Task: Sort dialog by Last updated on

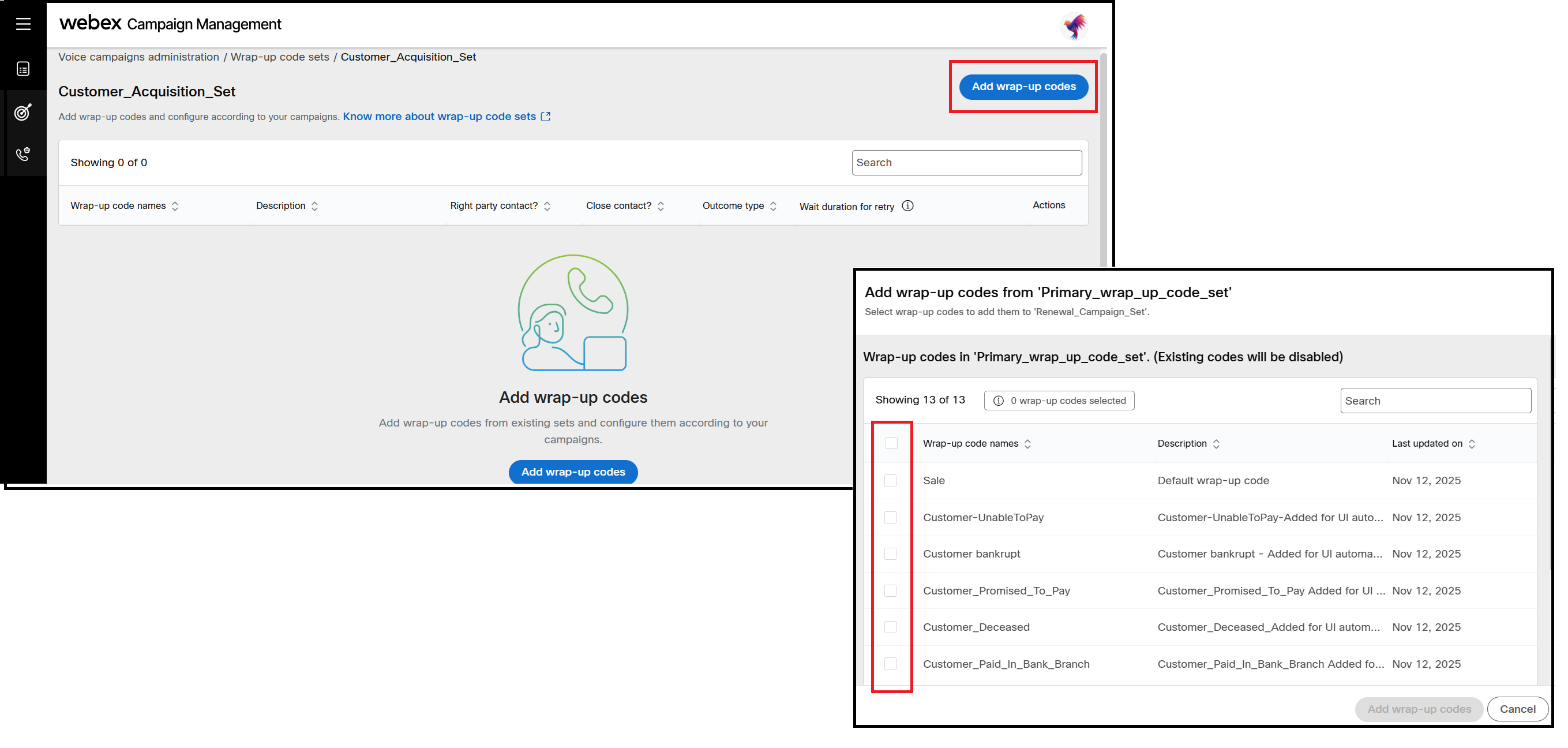Action: [x=1472, y=444]
